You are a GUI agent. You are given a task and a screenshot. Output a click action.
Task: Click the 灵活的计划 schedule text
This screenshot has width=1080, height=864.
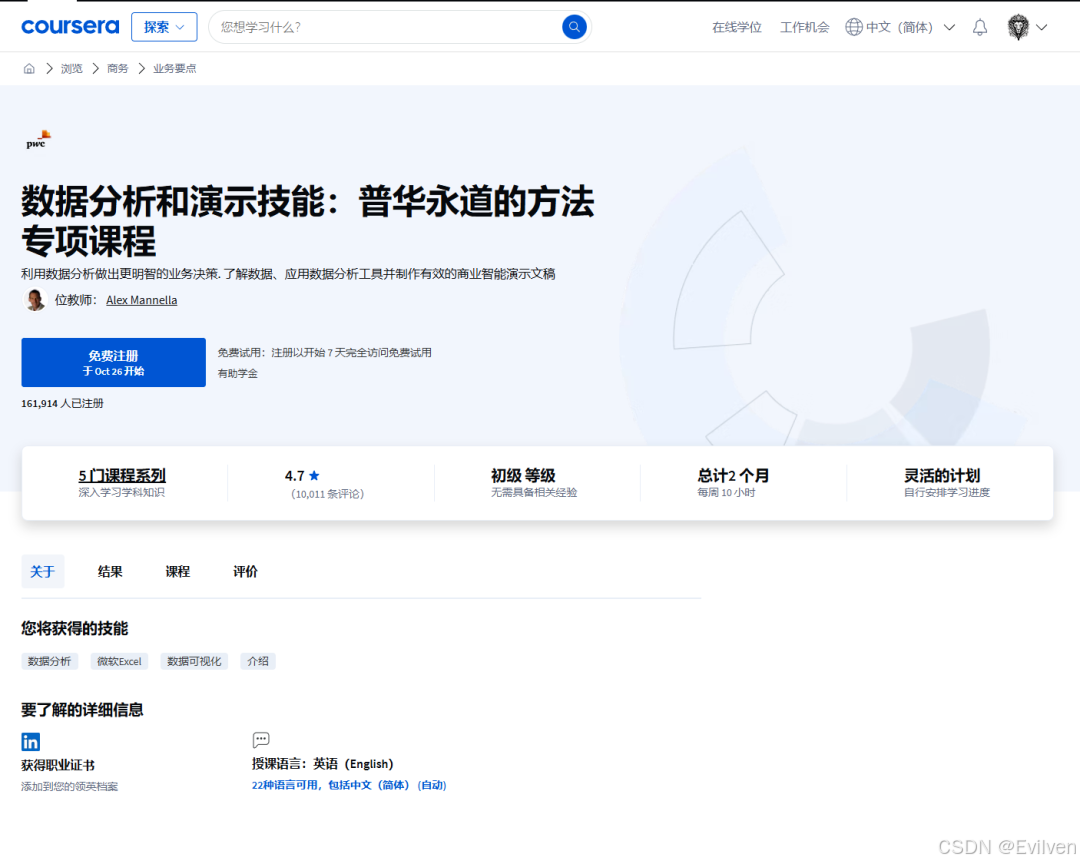tap(942, 475)
